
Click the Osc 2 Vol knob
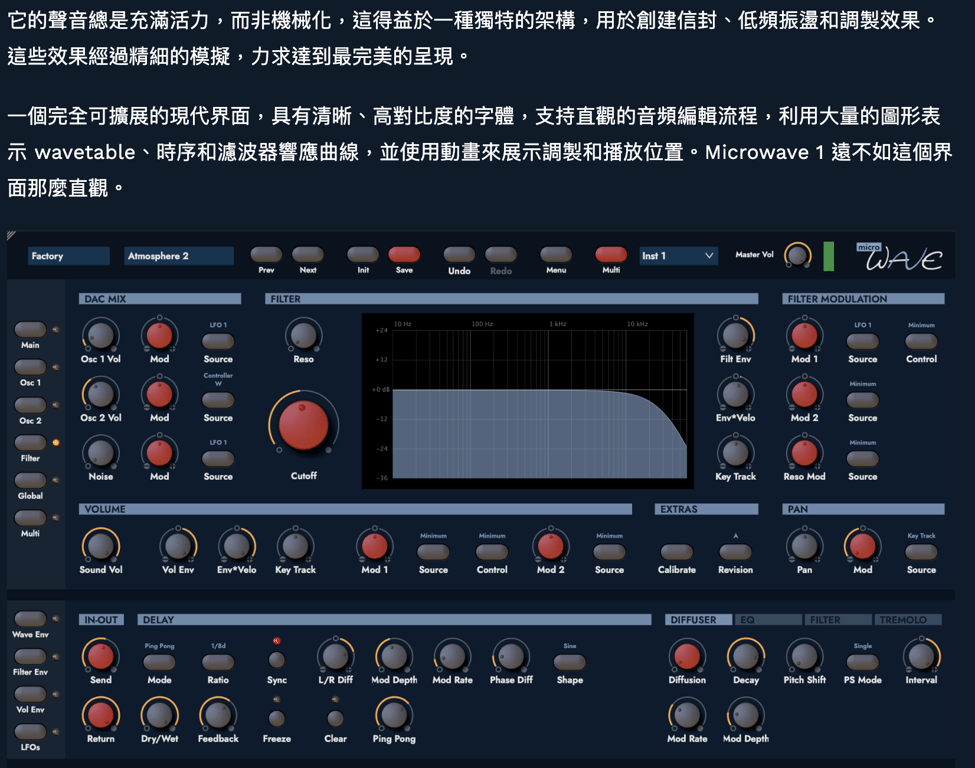[101, 394]
